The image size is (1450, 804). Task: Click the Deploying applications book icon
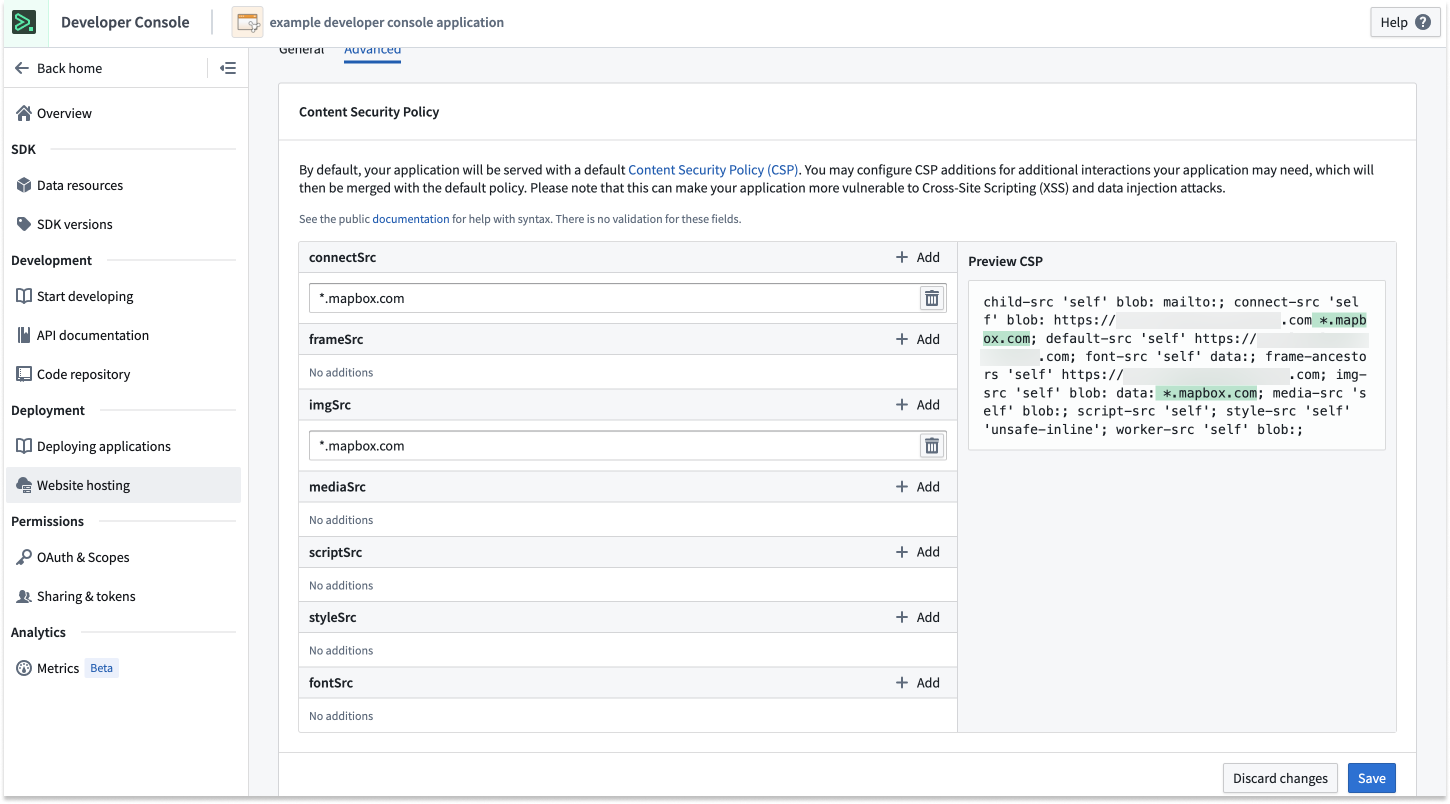pos(24,446)
